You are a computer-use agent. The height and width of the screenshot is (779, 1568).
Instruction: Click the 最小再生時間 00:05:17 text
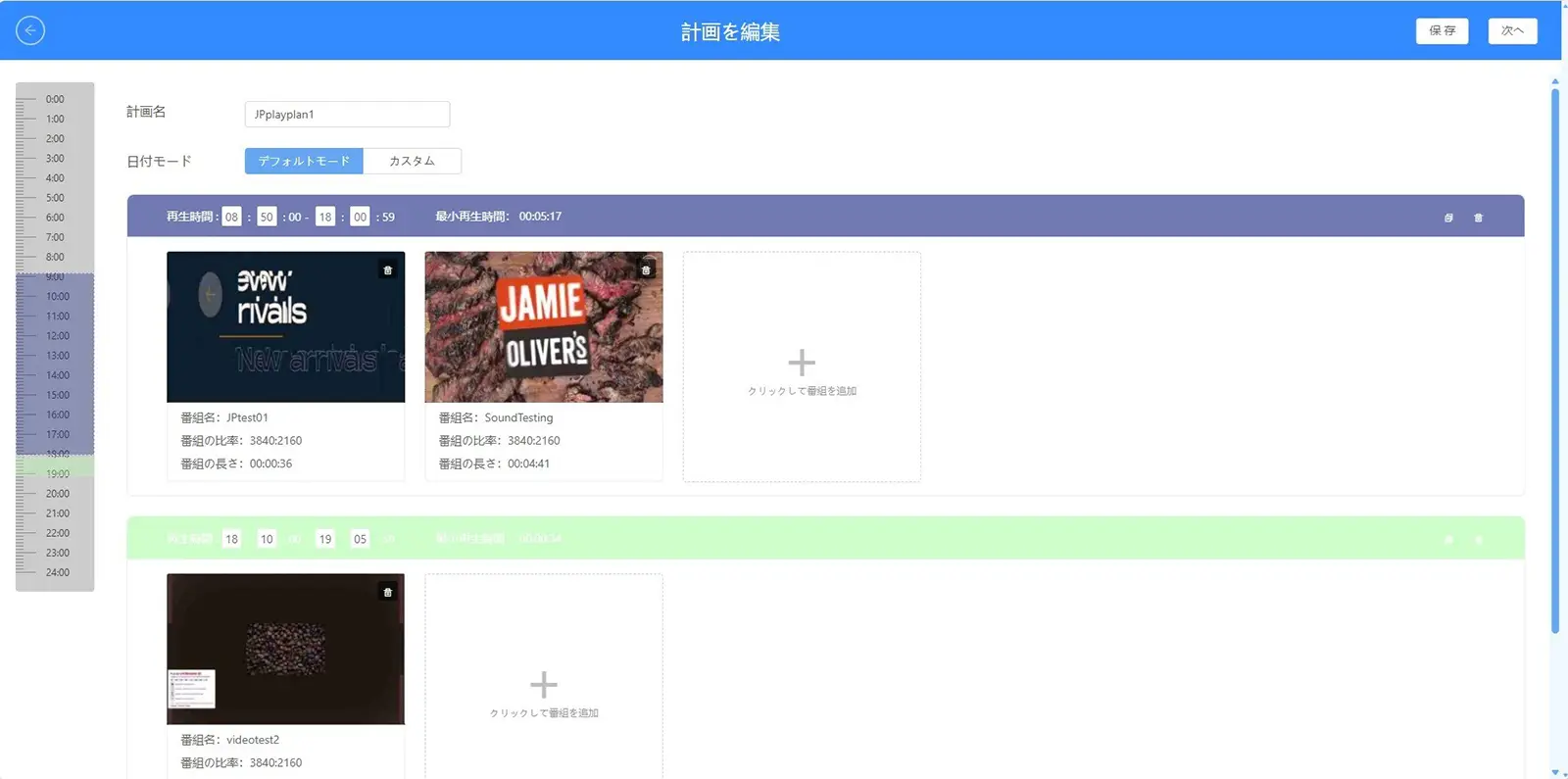pyautogui.click(x=498, y=217)
